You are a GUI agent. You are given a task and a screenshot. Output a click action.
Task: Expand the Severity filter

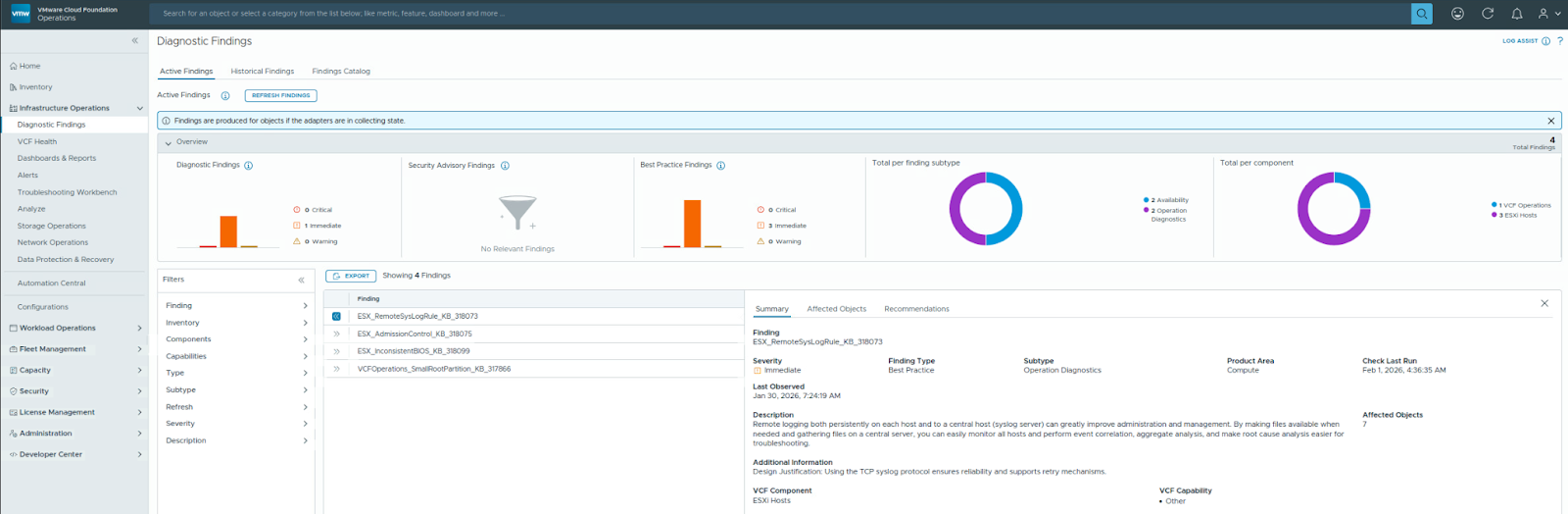tap(306, 424)
